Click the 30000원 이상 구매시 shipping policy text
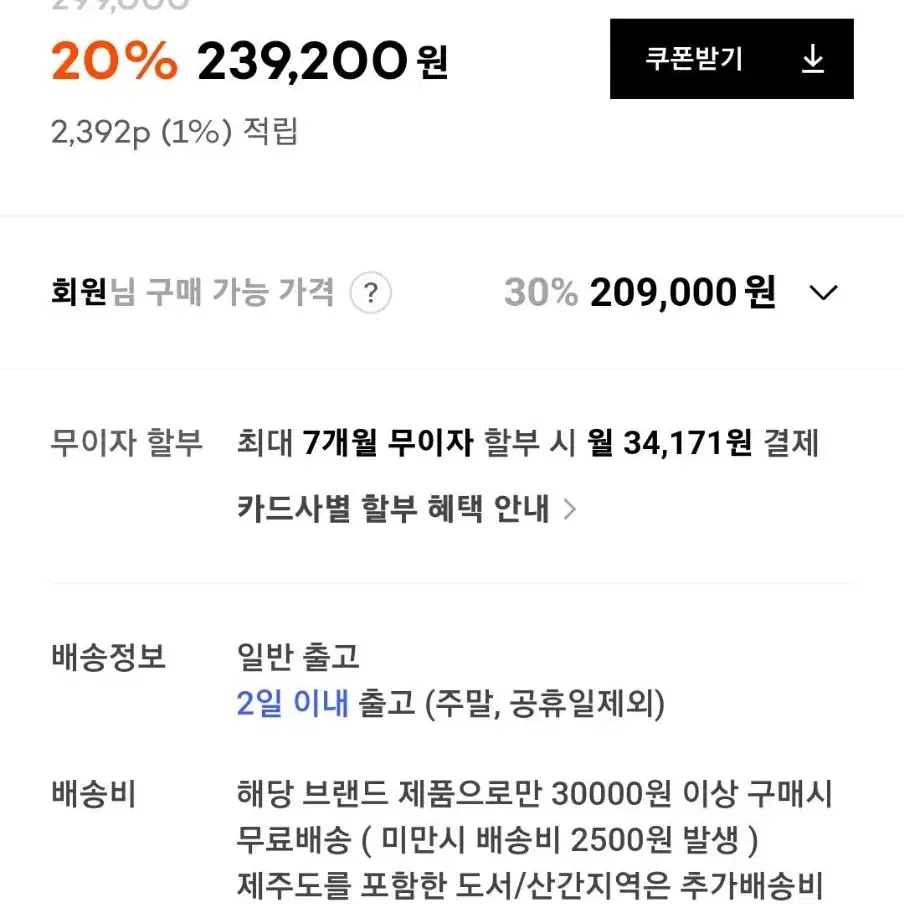904x904 pixels. coord(691,793)
